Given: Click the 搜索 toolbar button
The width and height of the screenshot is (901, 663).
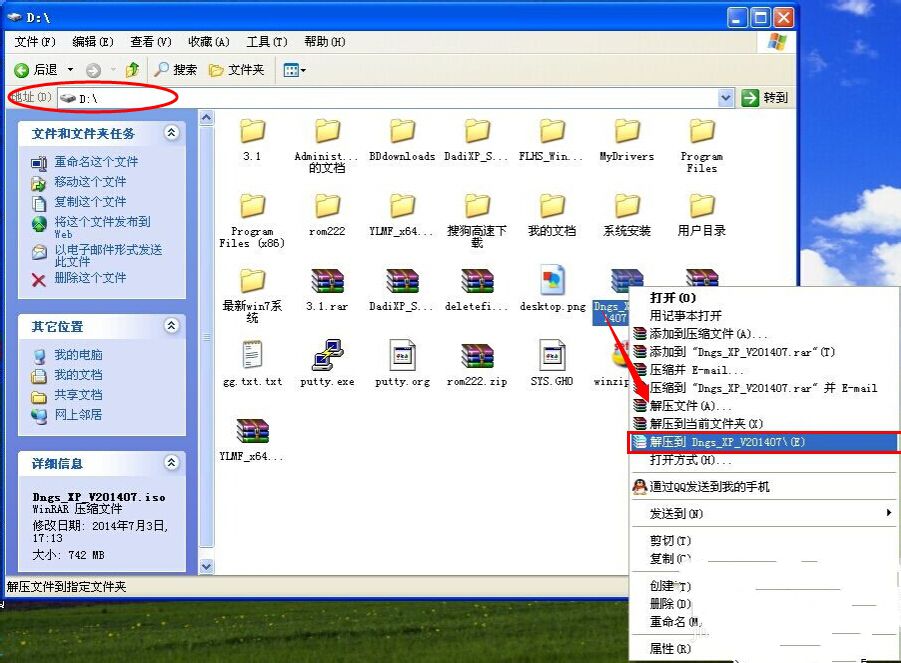Looking at the screenshot, I should [x=175, y=70].
